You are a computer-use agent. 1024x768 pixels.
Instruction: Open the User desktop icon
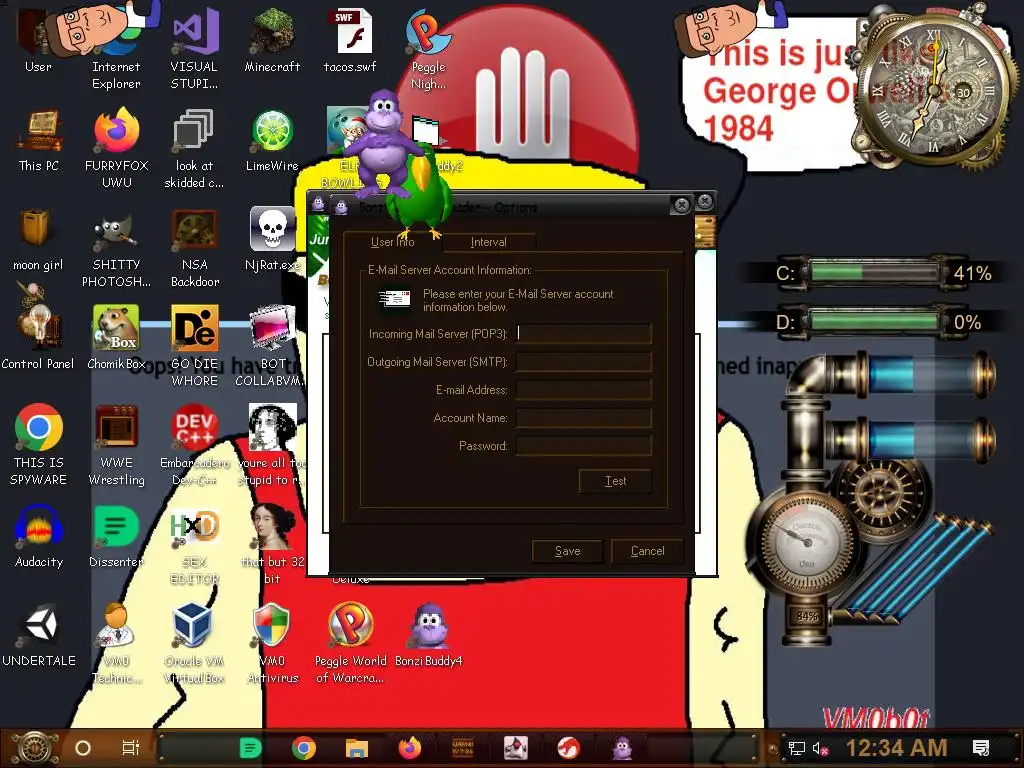click(x=38, y=39)
